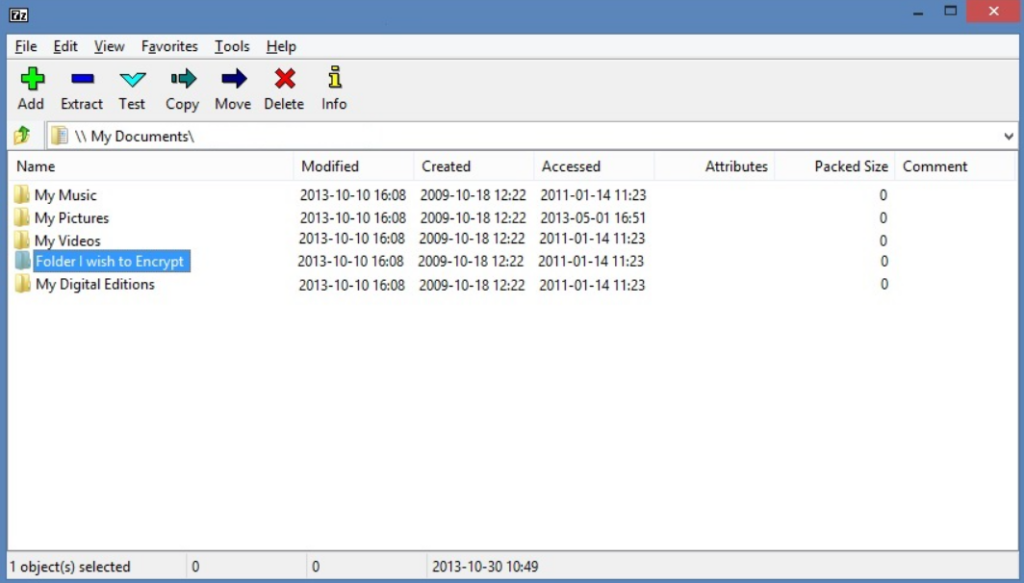Click the Comment column header
The width and height of the screenshot is (1024, 583).
954,166
